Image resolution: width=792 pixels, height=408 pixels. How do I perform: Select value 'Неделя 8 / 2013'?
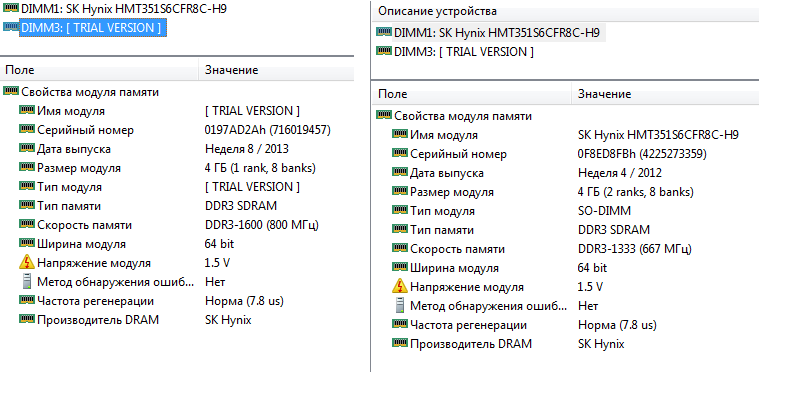246,149
